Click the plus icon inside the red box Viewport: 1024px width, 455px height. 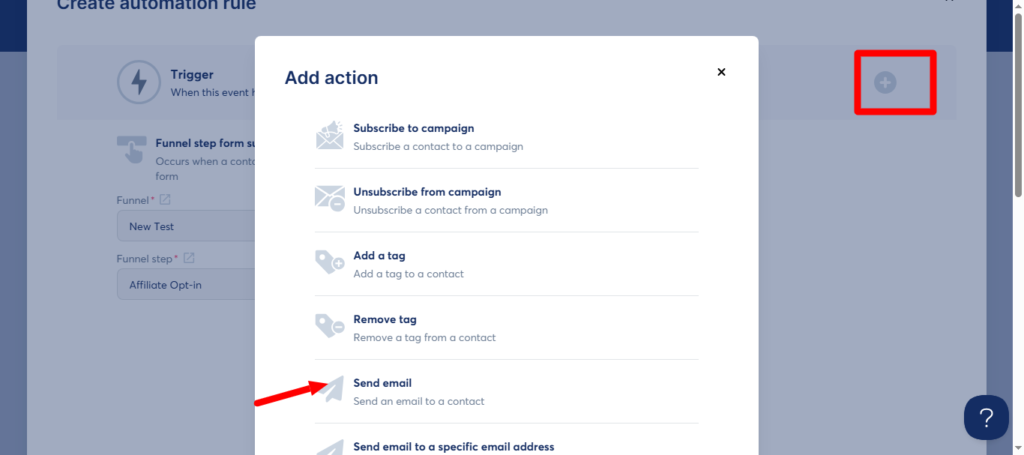tap(886, 83)
